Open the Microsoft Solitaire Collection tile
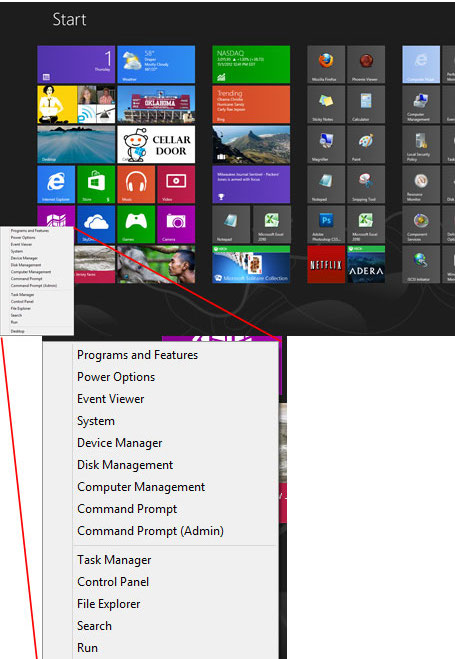 [x=251, y=264]
